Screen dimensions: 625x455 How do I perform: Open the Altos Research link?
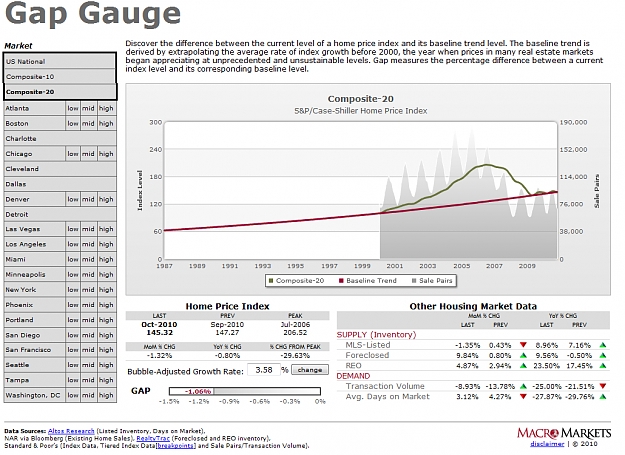71,431
